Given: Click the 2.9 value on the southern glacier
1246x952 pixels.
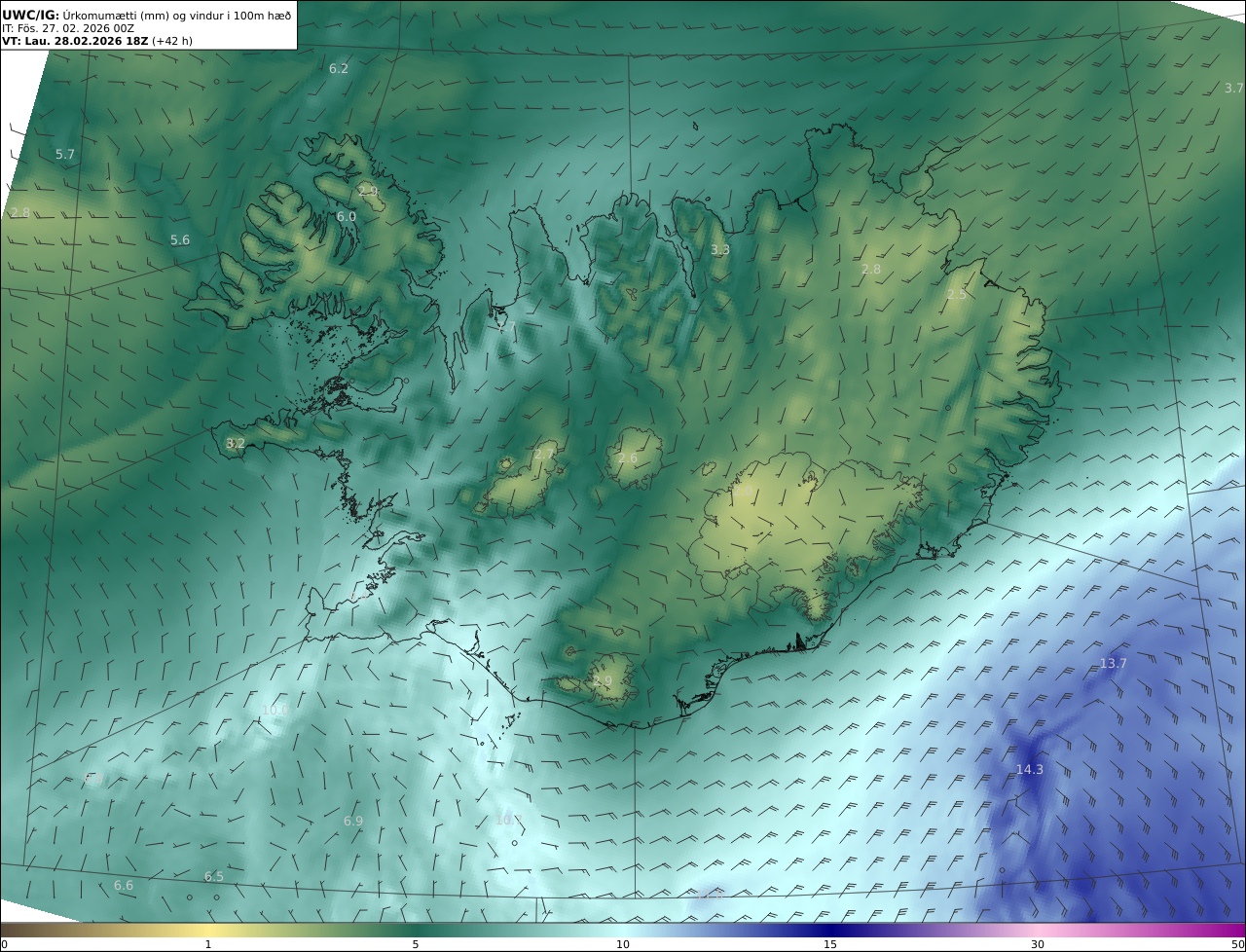Looking at the screenshot, I should pos(603,680).
